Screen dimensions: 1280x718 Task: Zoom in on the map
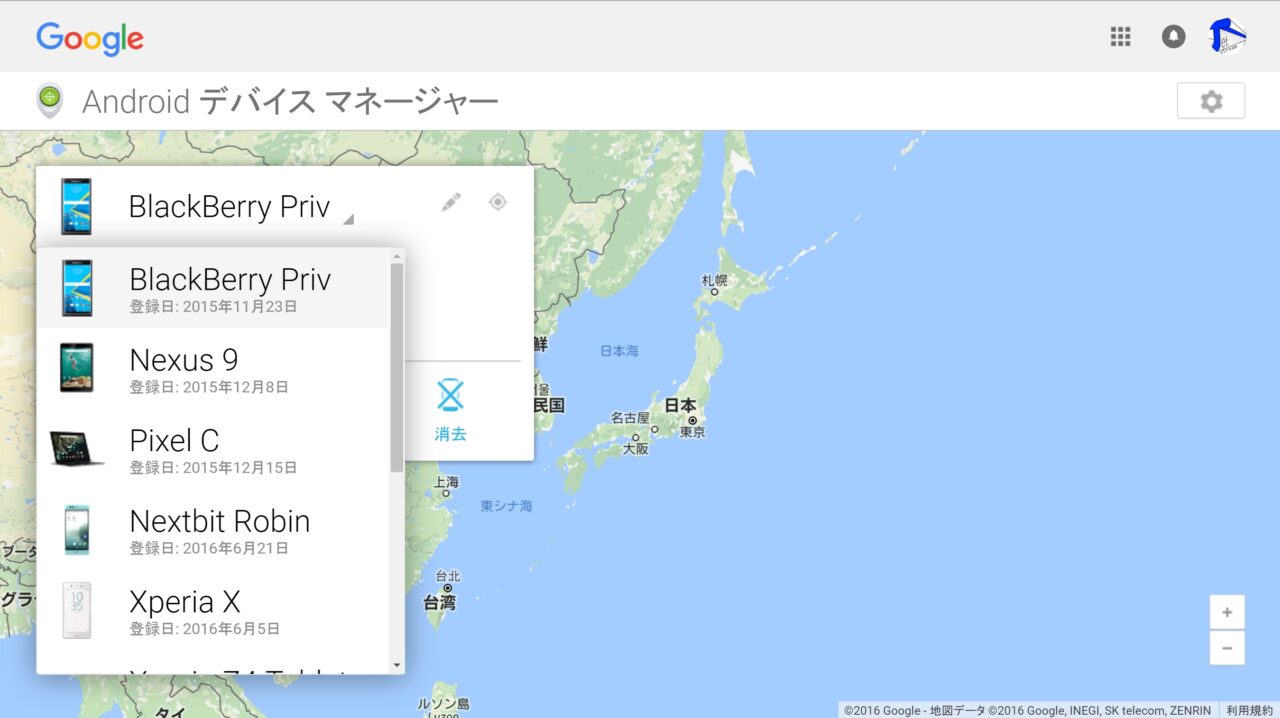[x=1227, y=612]
